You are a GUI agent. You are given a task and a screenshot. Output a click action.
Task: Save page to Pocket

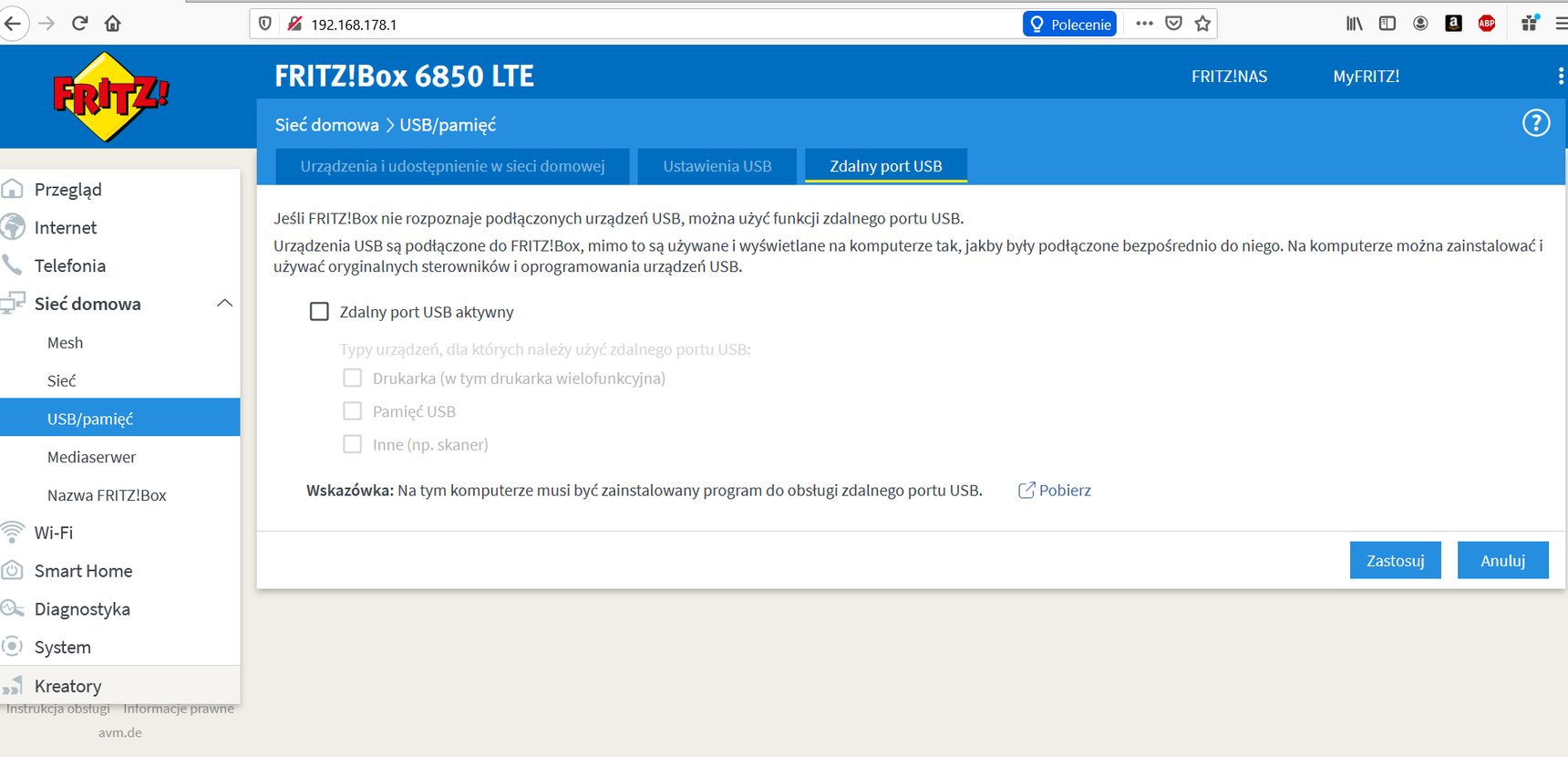coord(1174,24)
